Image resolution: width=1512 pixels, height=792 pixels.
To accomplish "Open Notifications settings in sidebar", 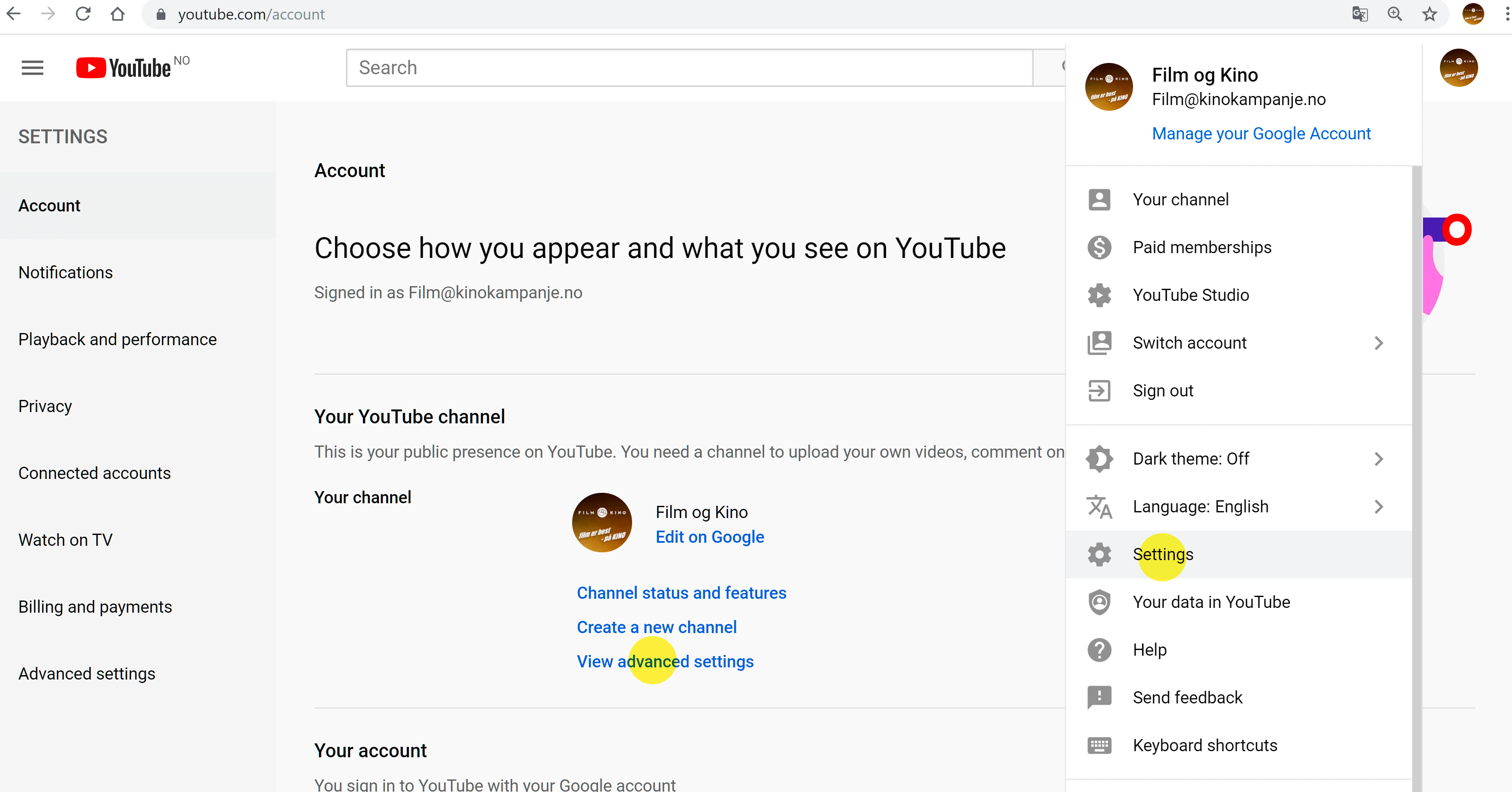I will click(x=138, y=272).
